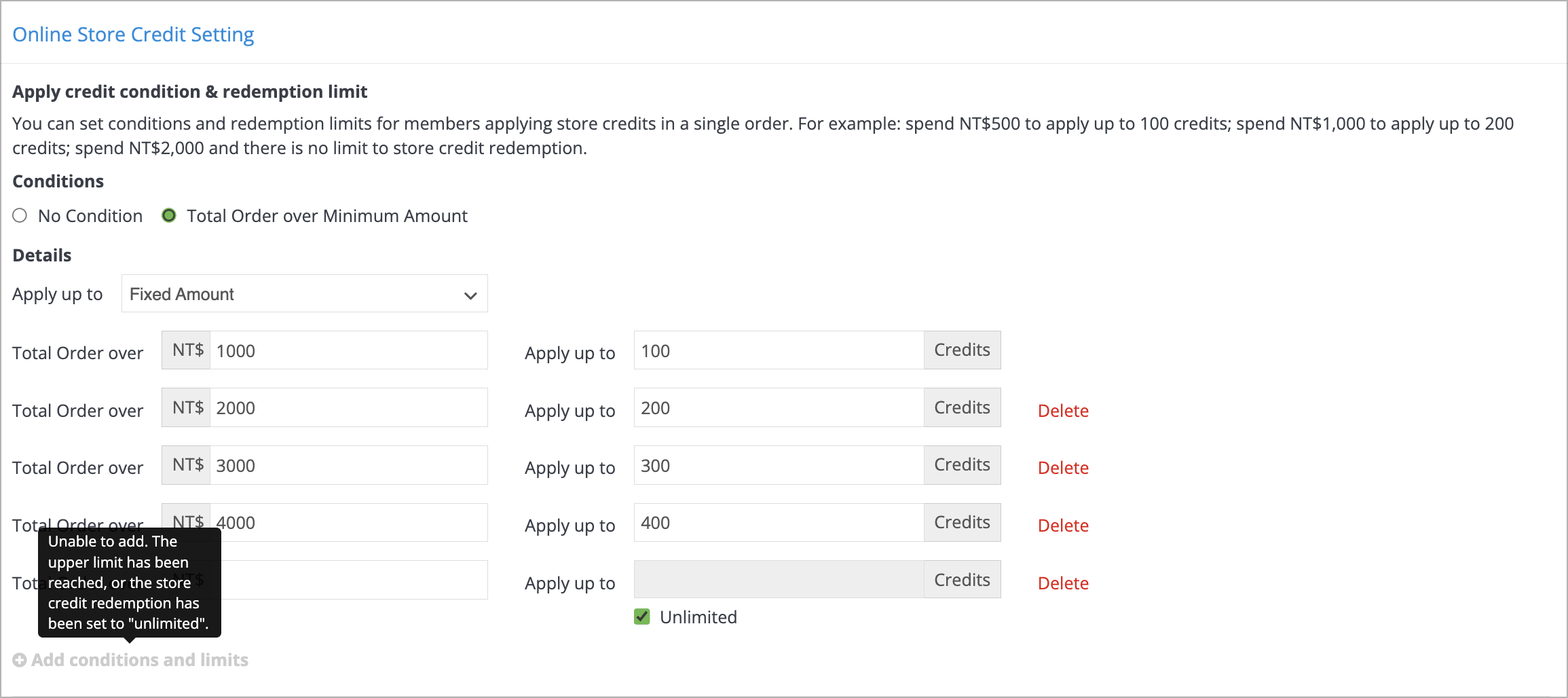Click the NT$ prefix on the 2000 row
This screenshot has width=1568, height=698.
(187, 407)
